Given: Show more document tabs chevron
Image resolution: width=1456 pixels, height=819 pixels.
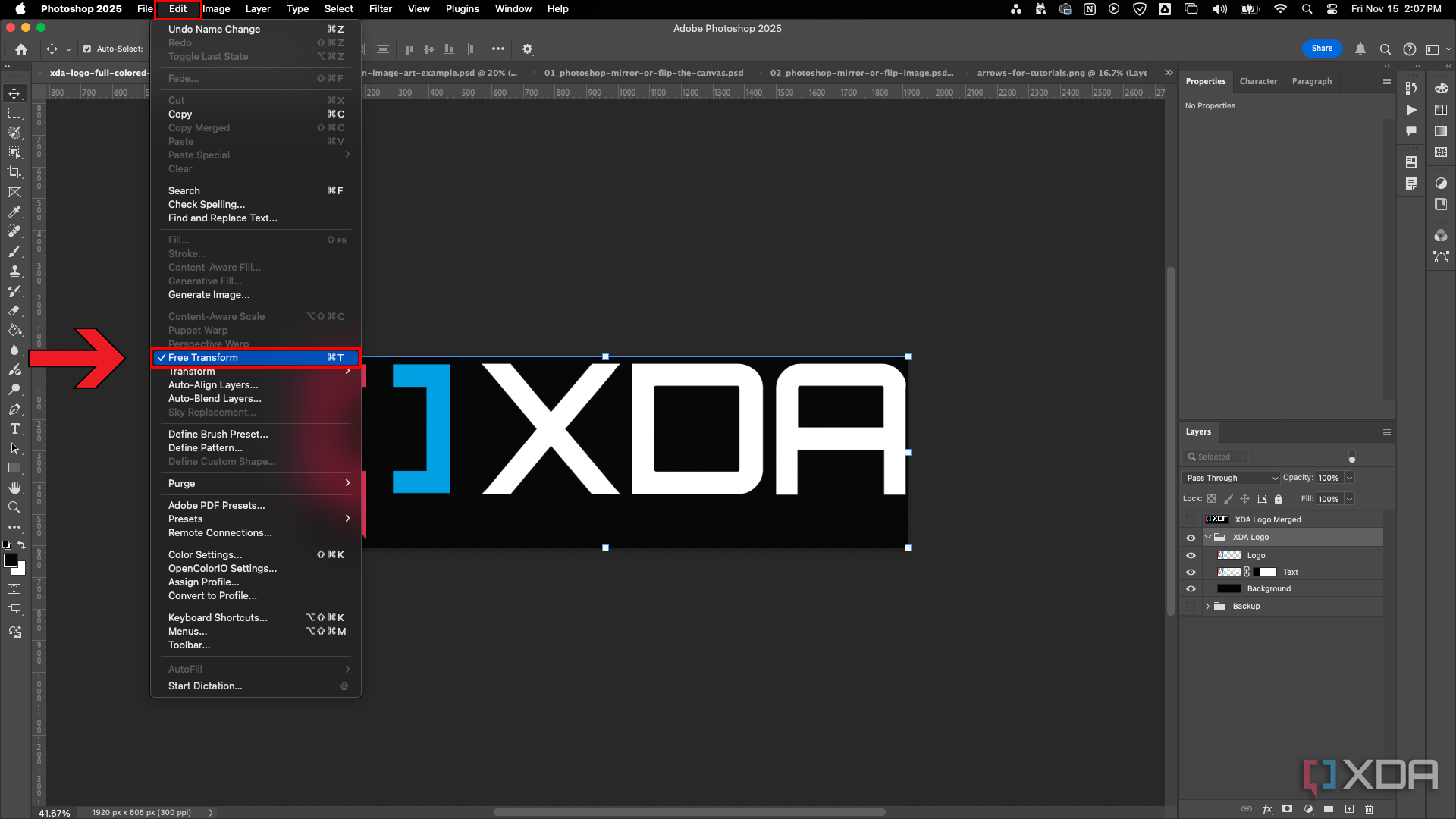Looking at the screenshot, I should 1169,74.
